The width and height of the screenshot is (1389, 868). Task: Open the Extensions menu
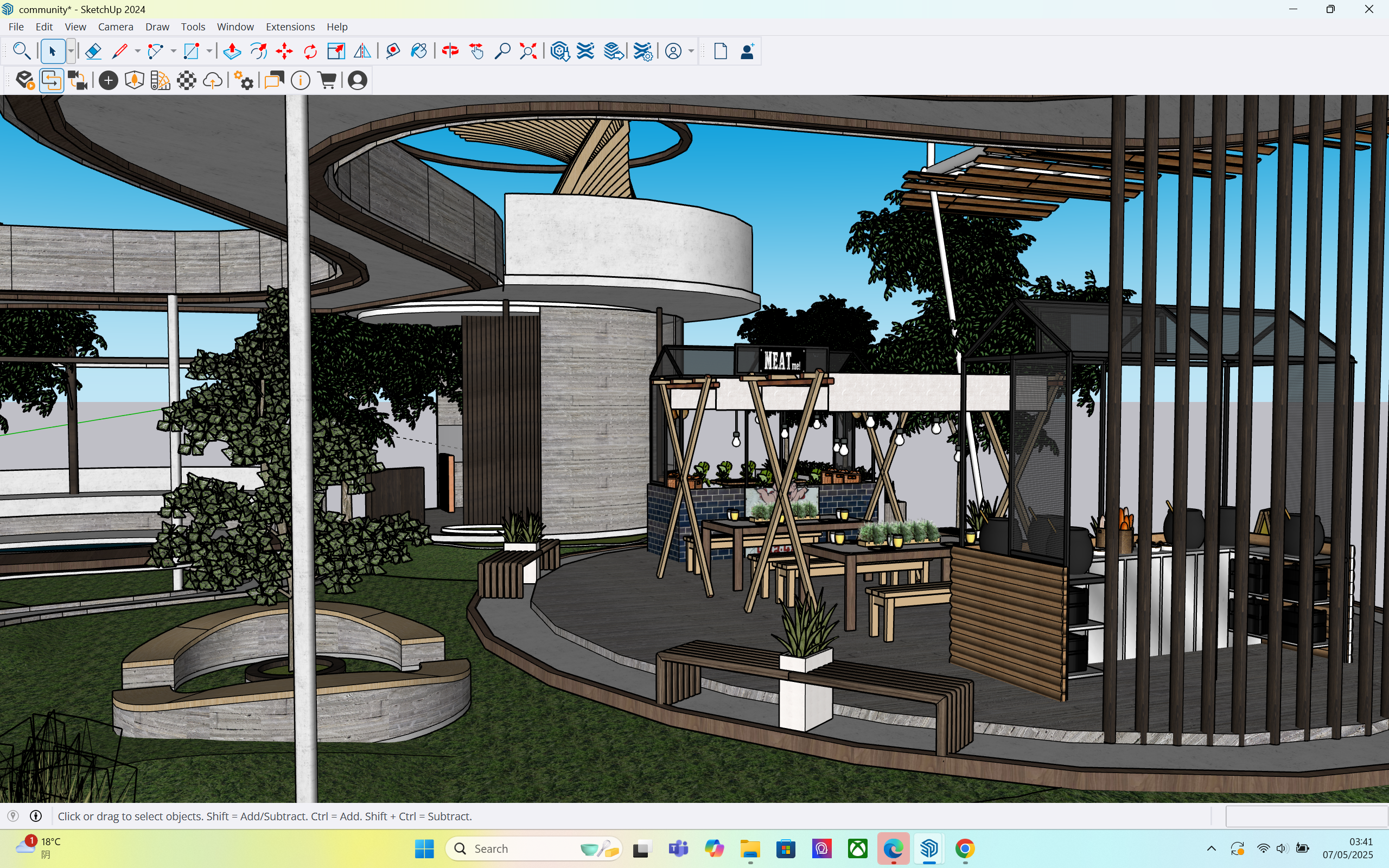[x=290, y=27]
